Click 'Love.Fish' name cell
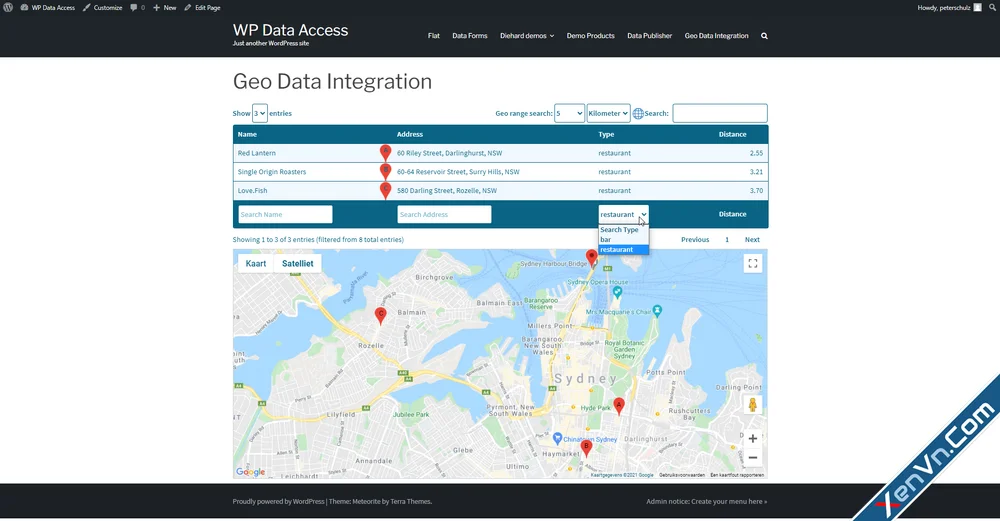 point(252,190)
